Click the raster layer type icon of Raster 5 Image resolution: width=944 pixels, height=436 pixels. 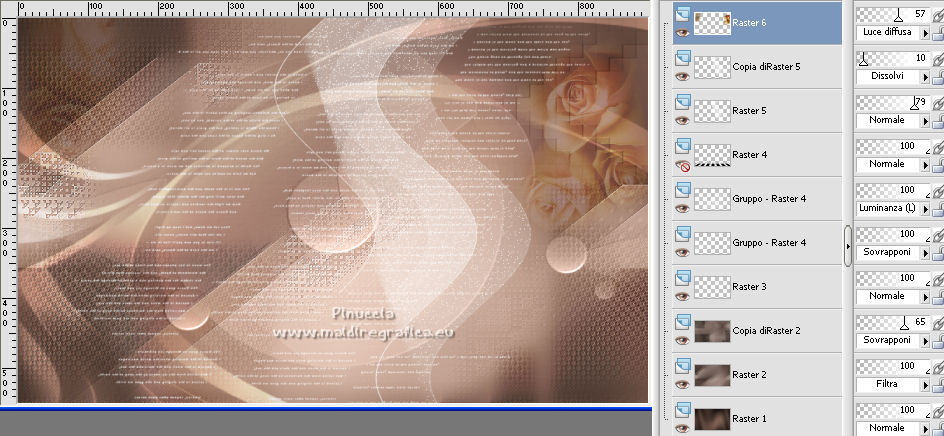click(x=682, y=102)
